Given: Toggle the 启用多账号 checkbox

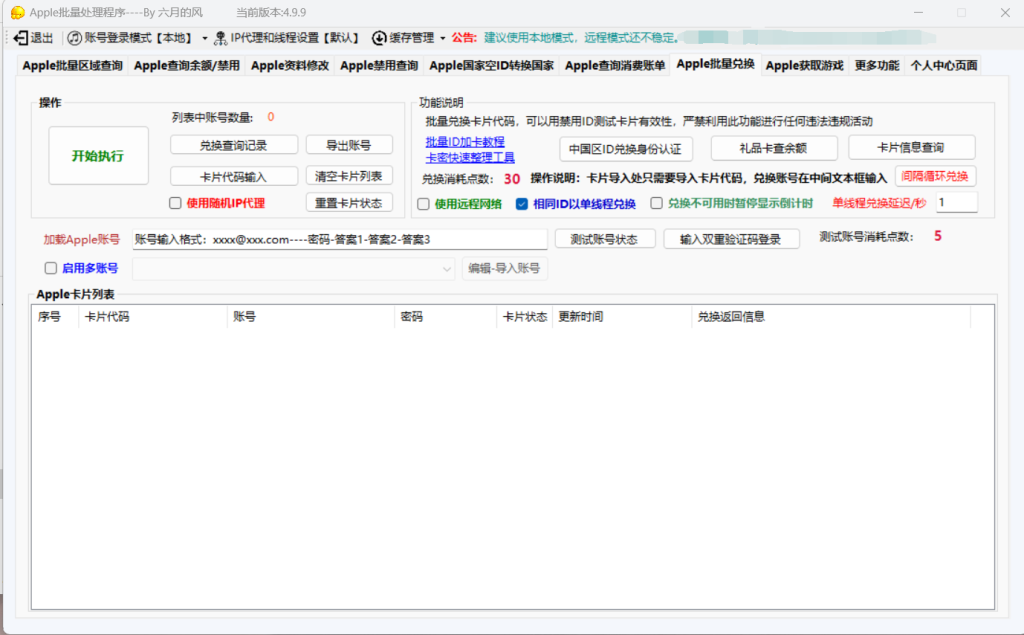Looking at the screenshot, I should [51, 268].
